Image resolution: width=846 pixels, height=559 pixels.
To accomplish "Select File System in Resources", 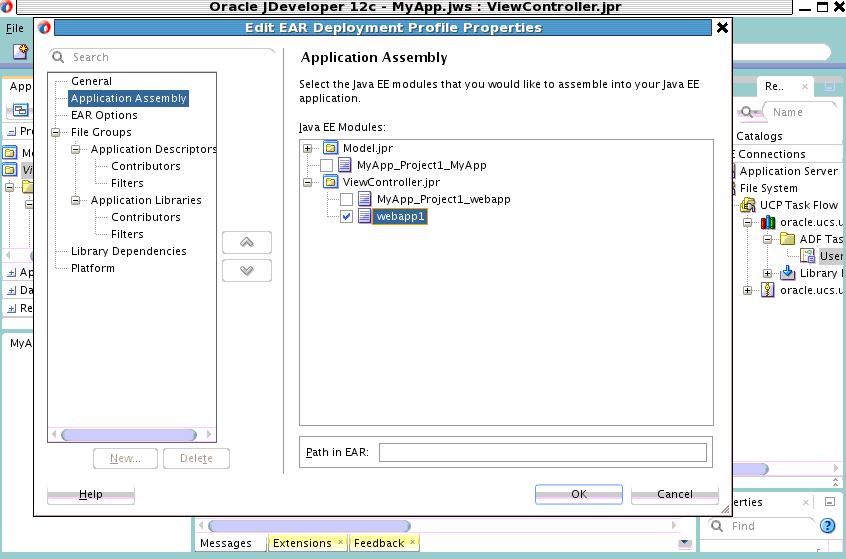I will click(x=768, y=188).
